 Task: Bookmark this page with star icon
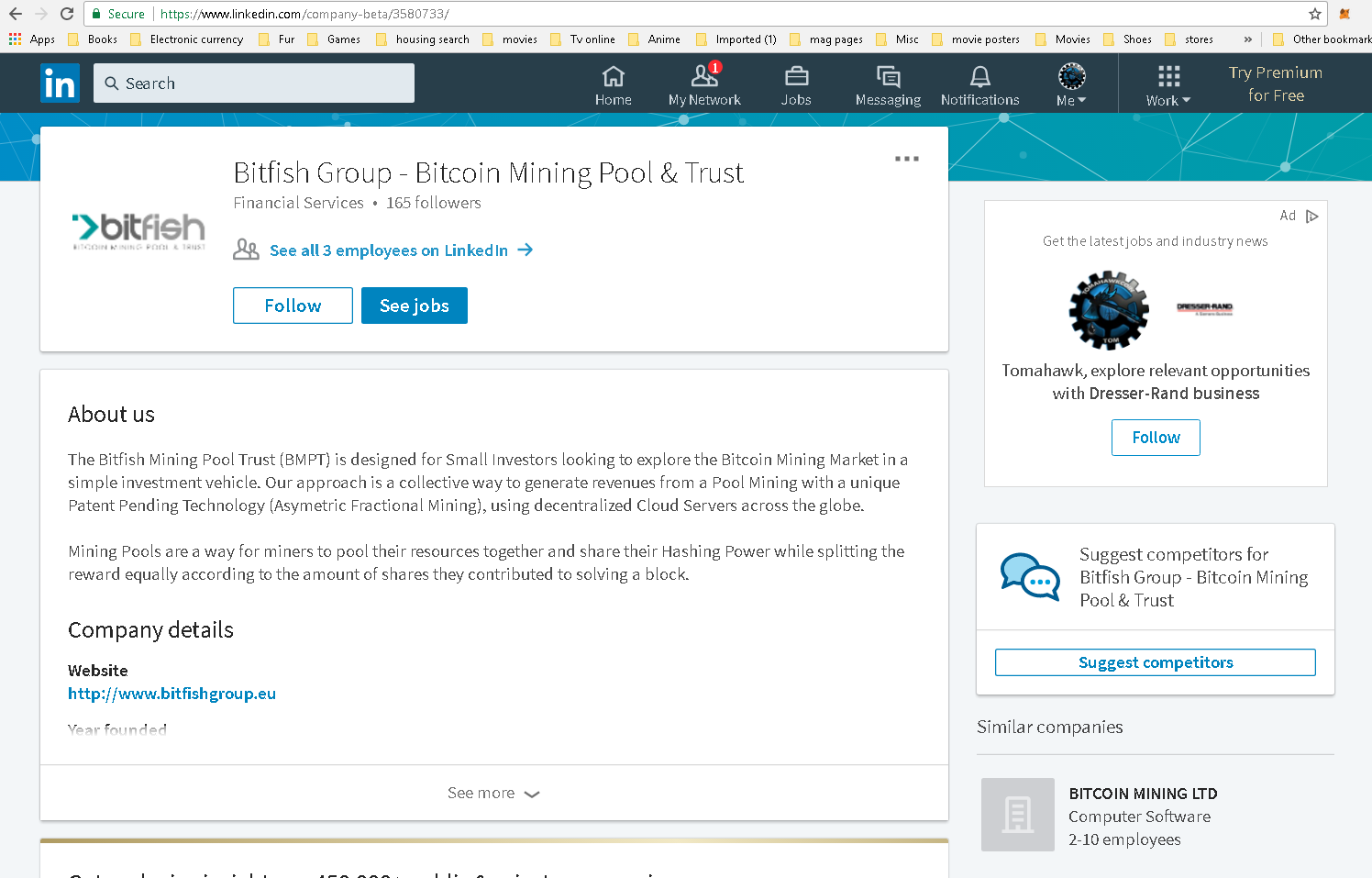point(1315,14)
